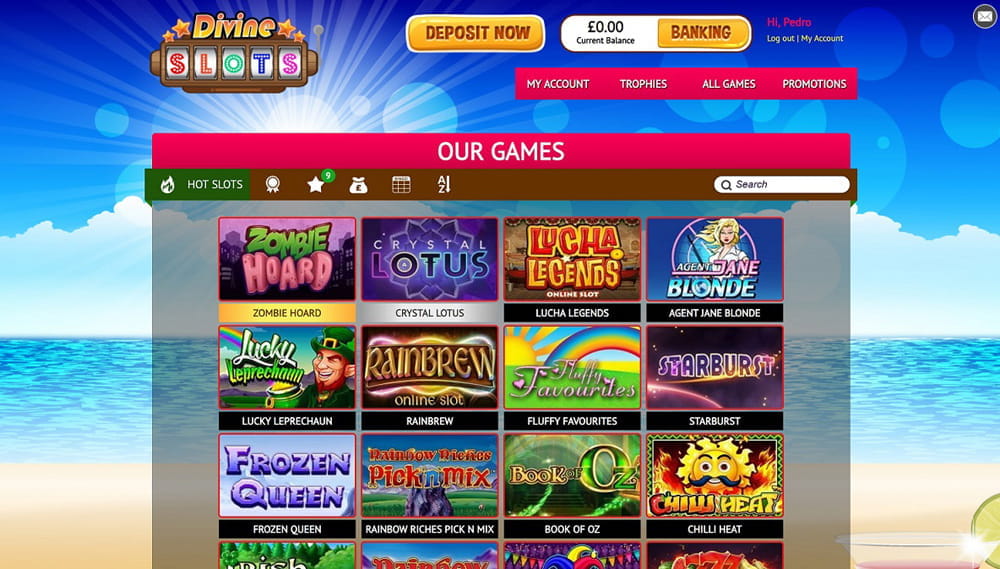Screen dimensions: 1000x569
Task: Show favourites via the star icon
Action: (316, 184)
